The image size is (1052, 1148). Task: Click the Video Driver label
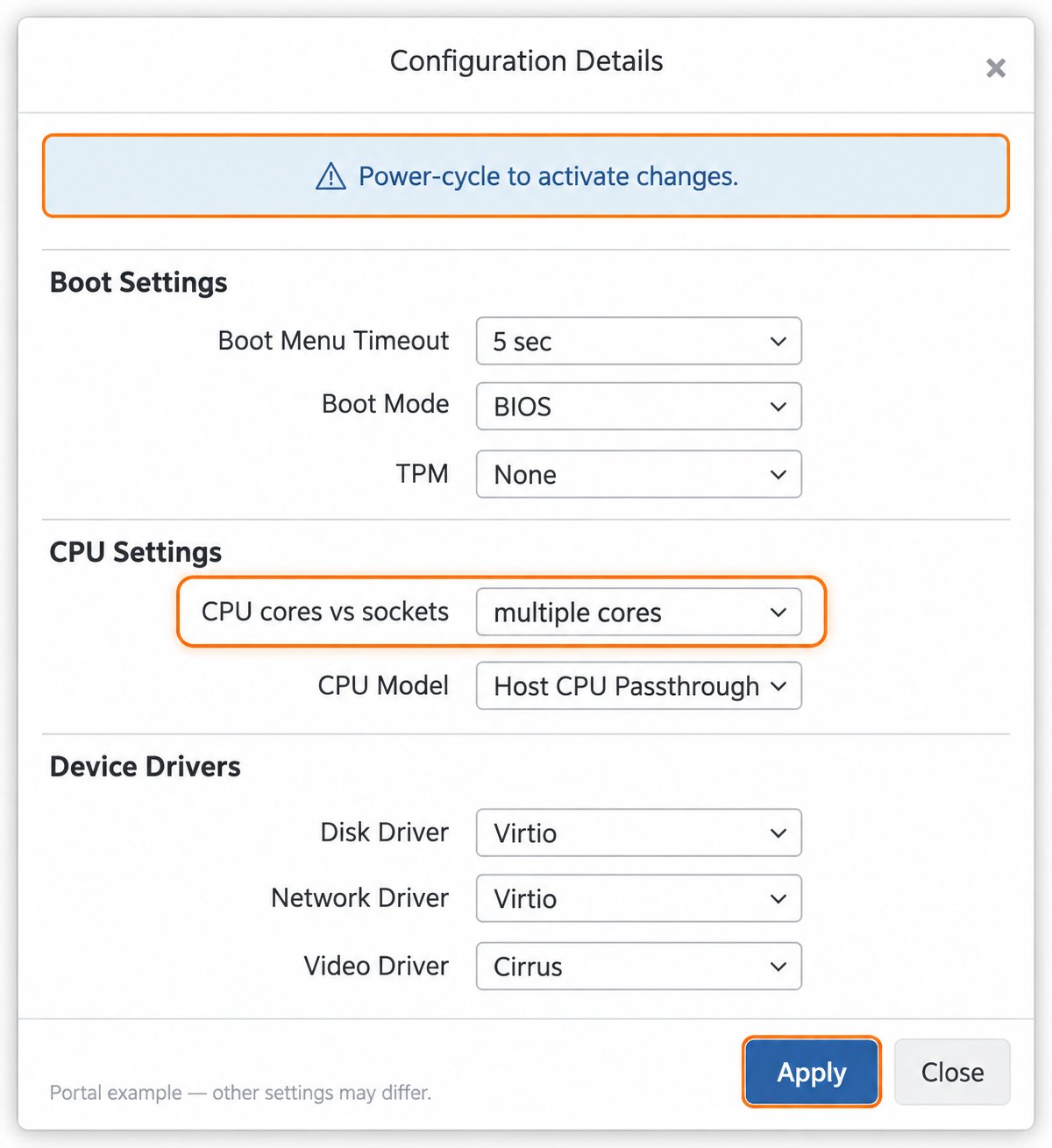(376, 966)
